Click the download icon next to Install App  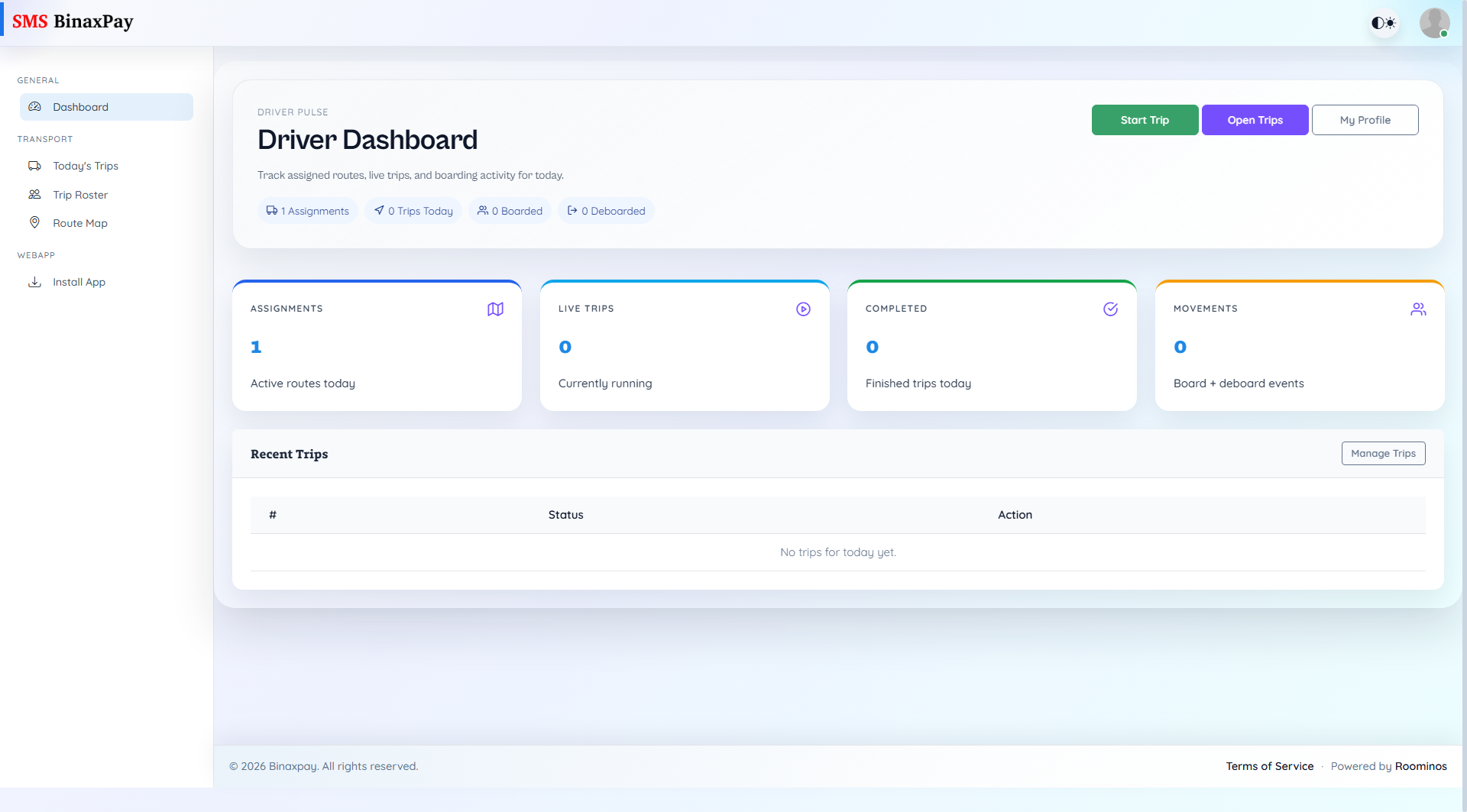[35, 282]
